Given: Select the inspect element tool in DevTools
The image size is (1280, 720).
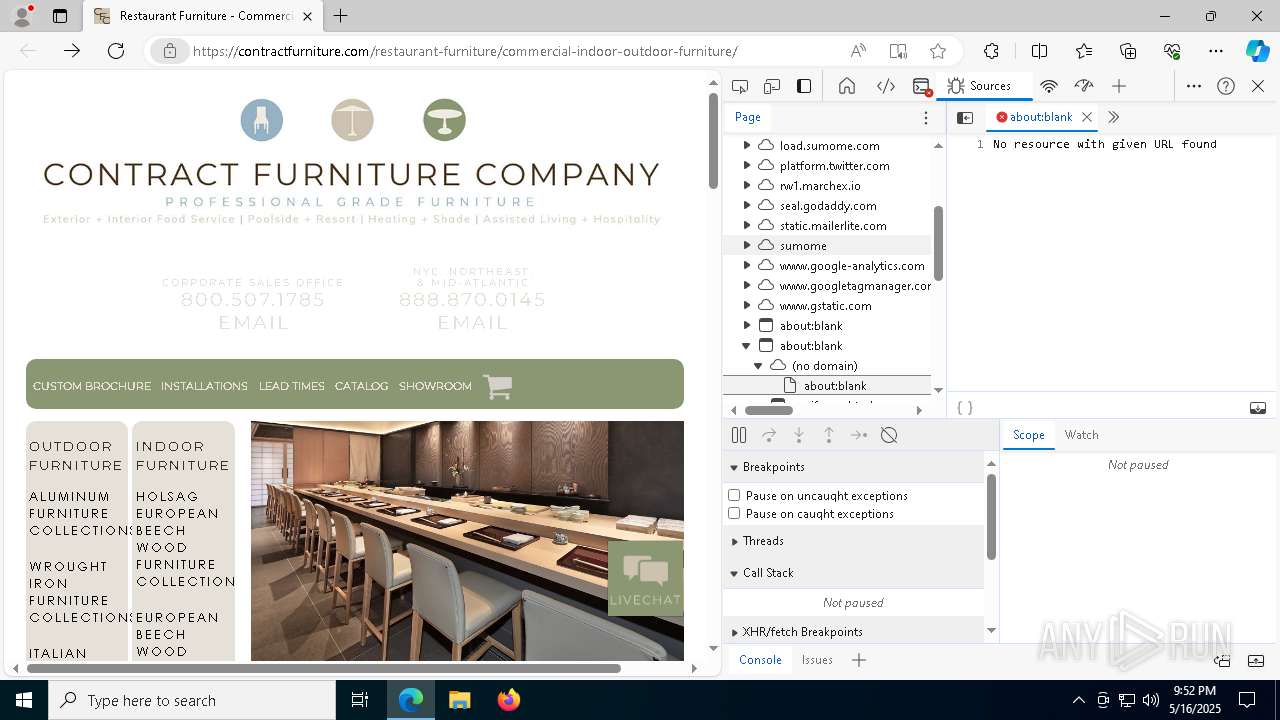Looking at the screenshot, I should pos(740,86).
